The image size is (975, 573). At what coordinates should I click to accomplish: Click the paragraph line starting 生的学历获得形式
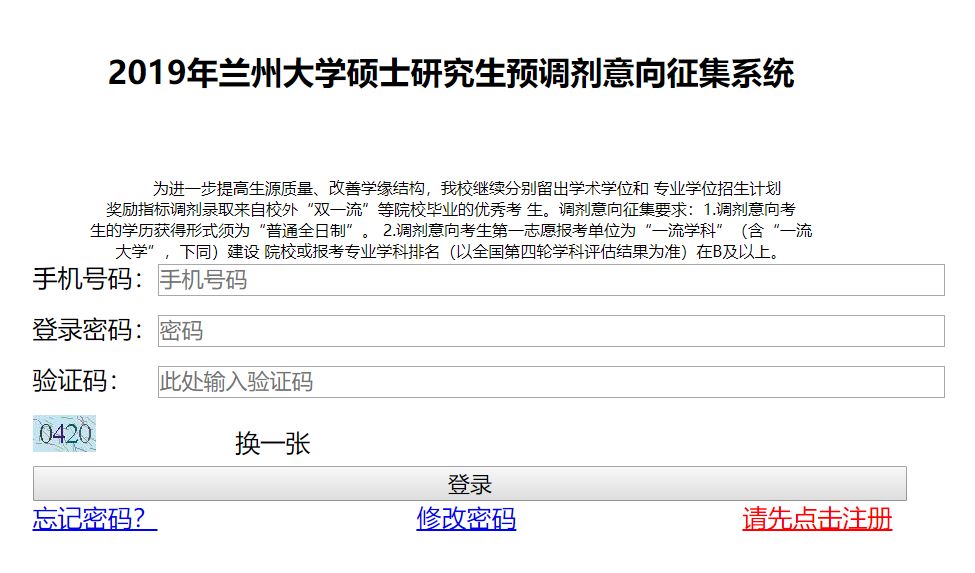tap(451, 231)
